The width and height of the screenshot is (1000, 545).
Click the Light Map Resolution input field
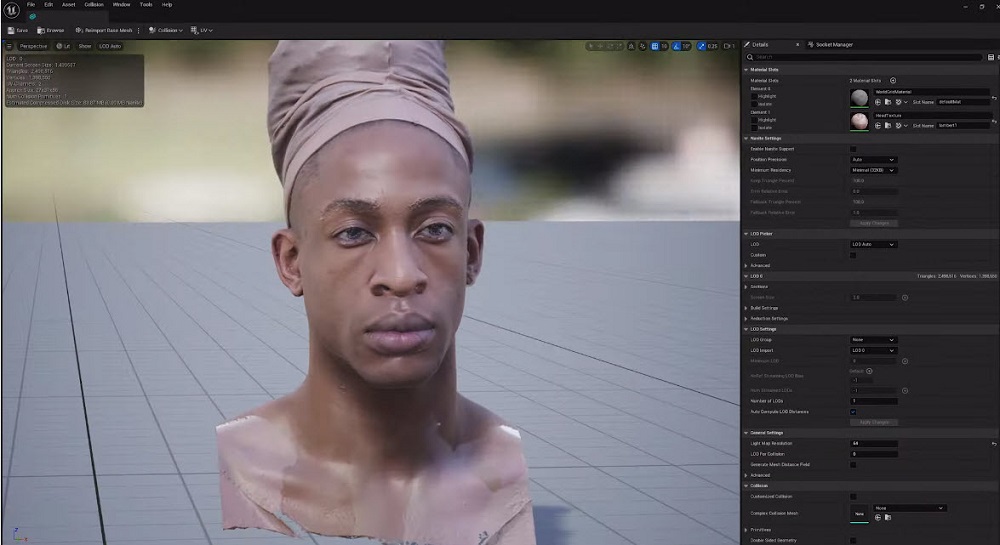point(873,443)
